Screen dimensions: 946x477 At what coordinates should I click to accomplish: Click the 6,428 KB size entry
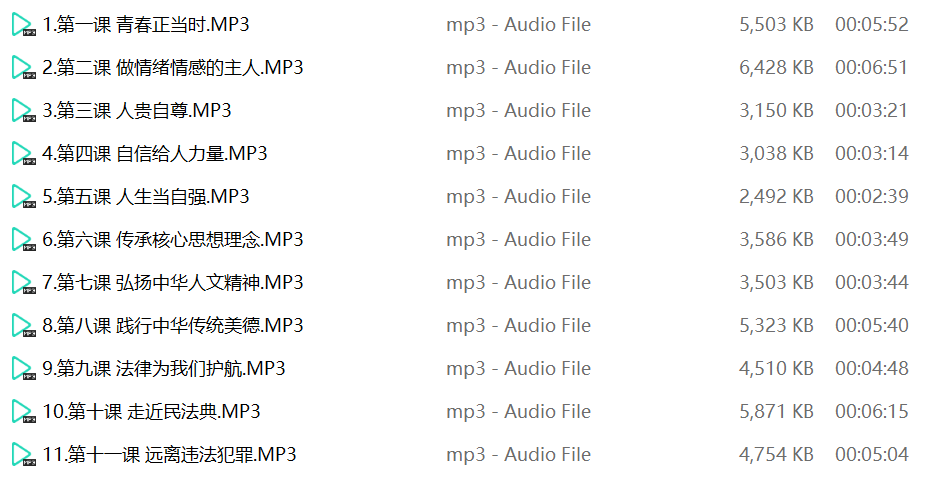(776, 68)
